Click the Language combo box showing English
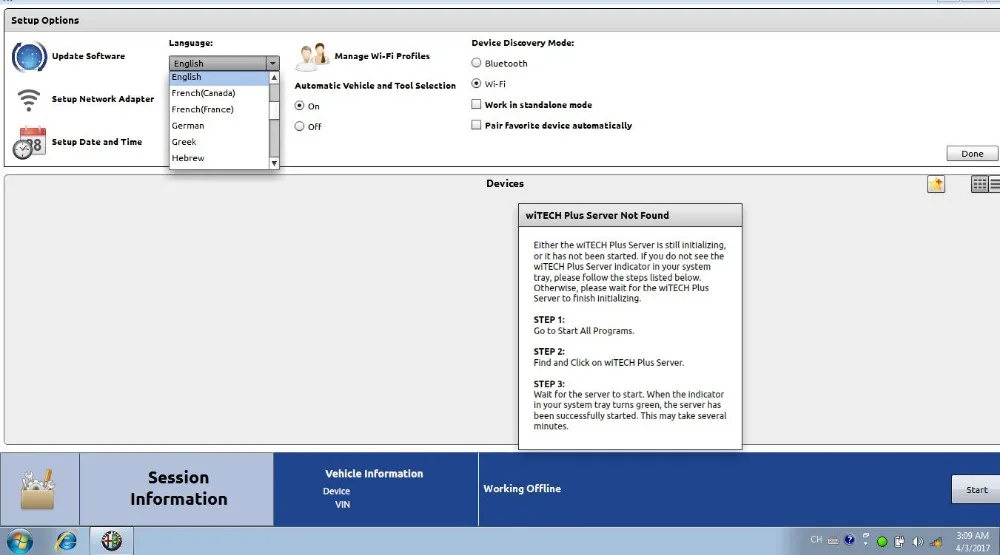The image size is (1000, 555). click(x=224, y=63)
